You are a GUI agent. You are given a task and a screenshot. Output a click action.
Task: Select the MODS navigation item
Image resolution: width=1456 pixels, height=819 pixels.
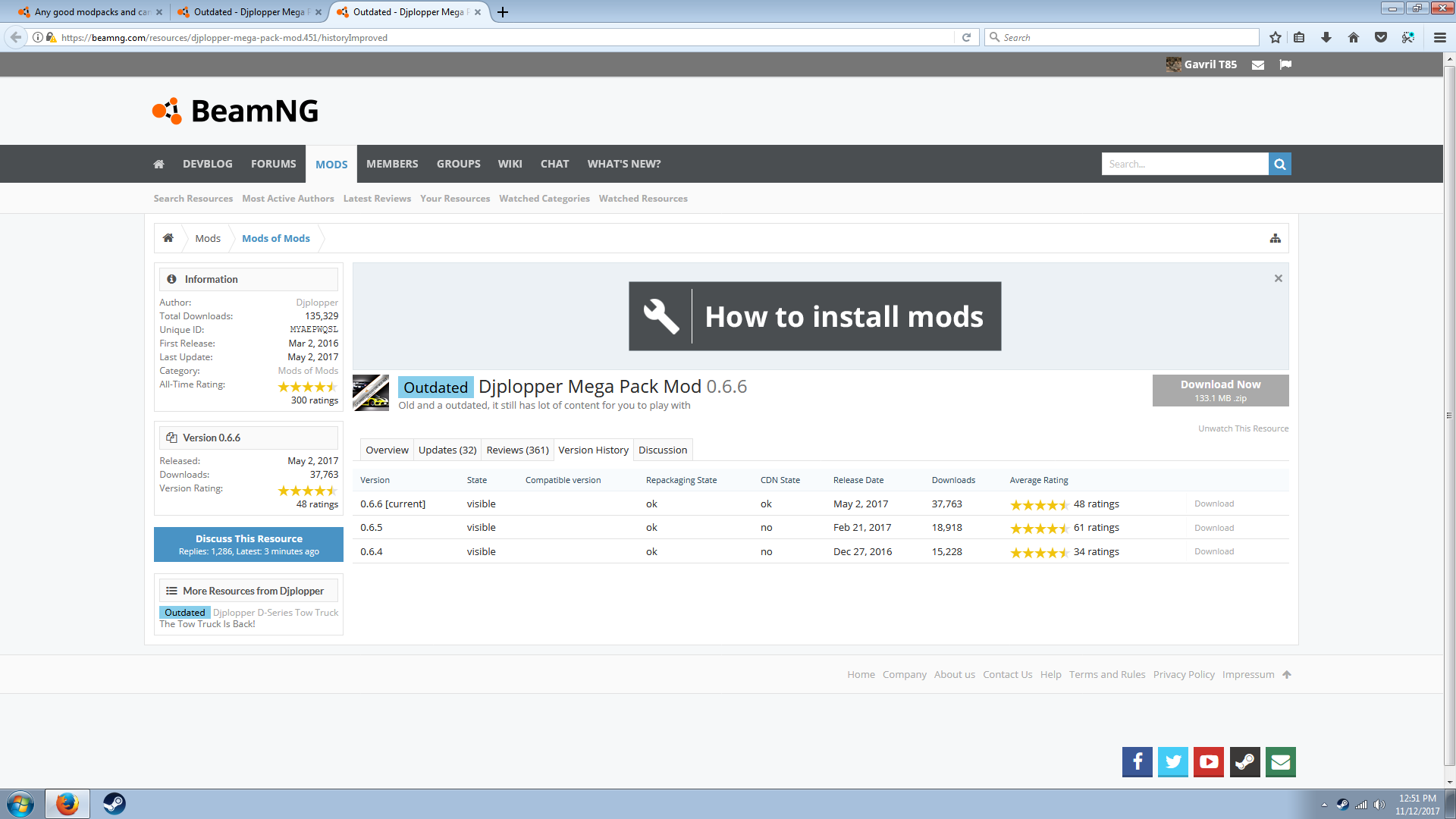[331, 164]
